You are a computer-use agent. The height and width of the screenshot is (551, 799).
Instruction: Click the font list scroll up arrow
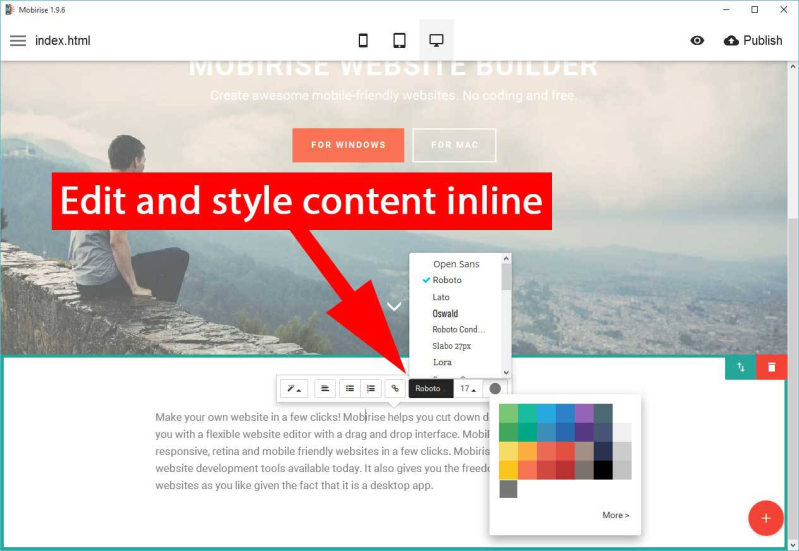click(506, 259)
